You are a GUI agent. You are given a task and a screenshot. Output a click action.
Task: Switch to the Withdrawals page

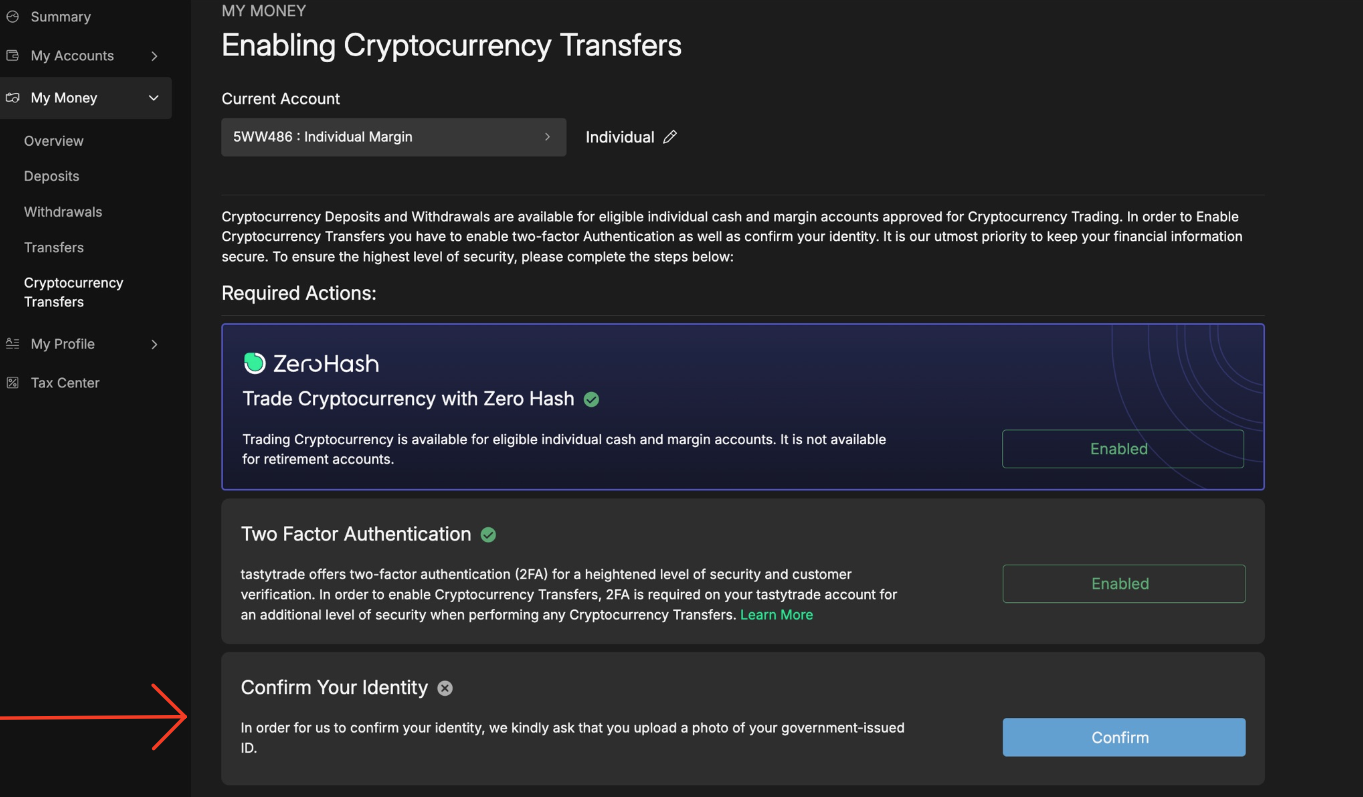[x=60, y=211]
